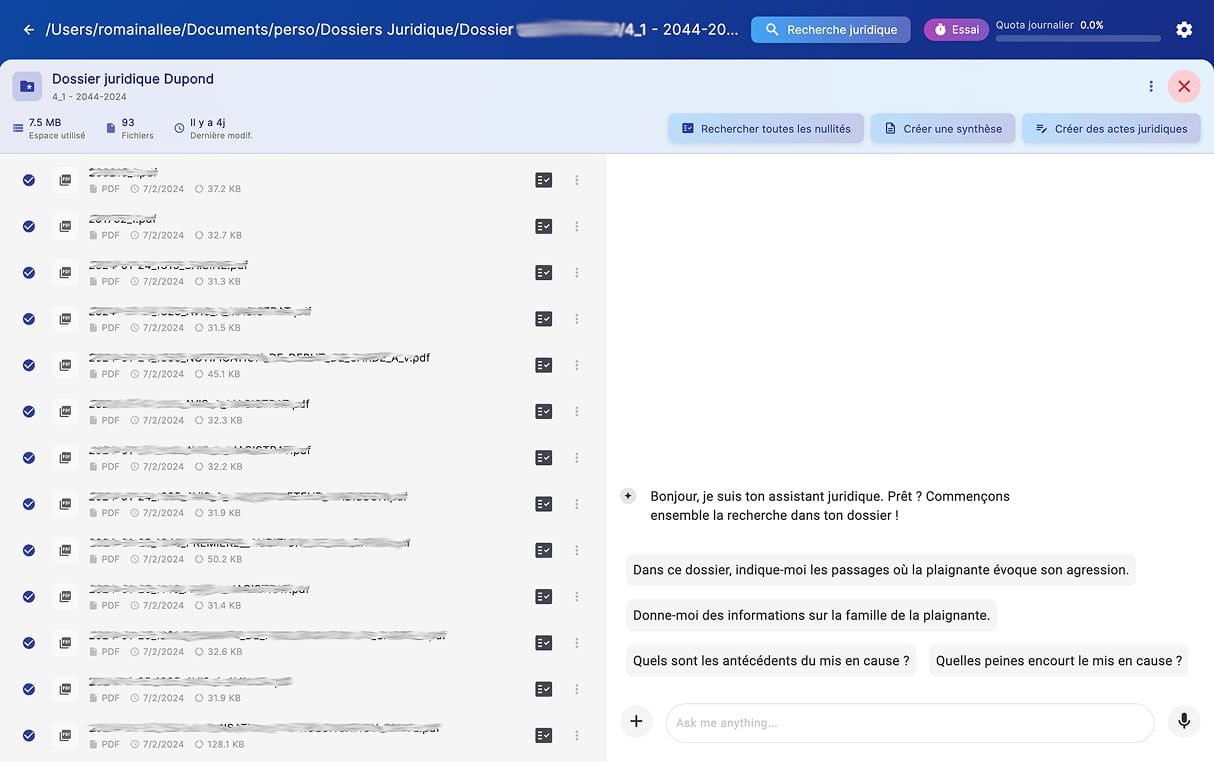The image size is (1214, 762).
Task: Click the checklist icon for the 37.2 KB file
Action: coord(544,180)
